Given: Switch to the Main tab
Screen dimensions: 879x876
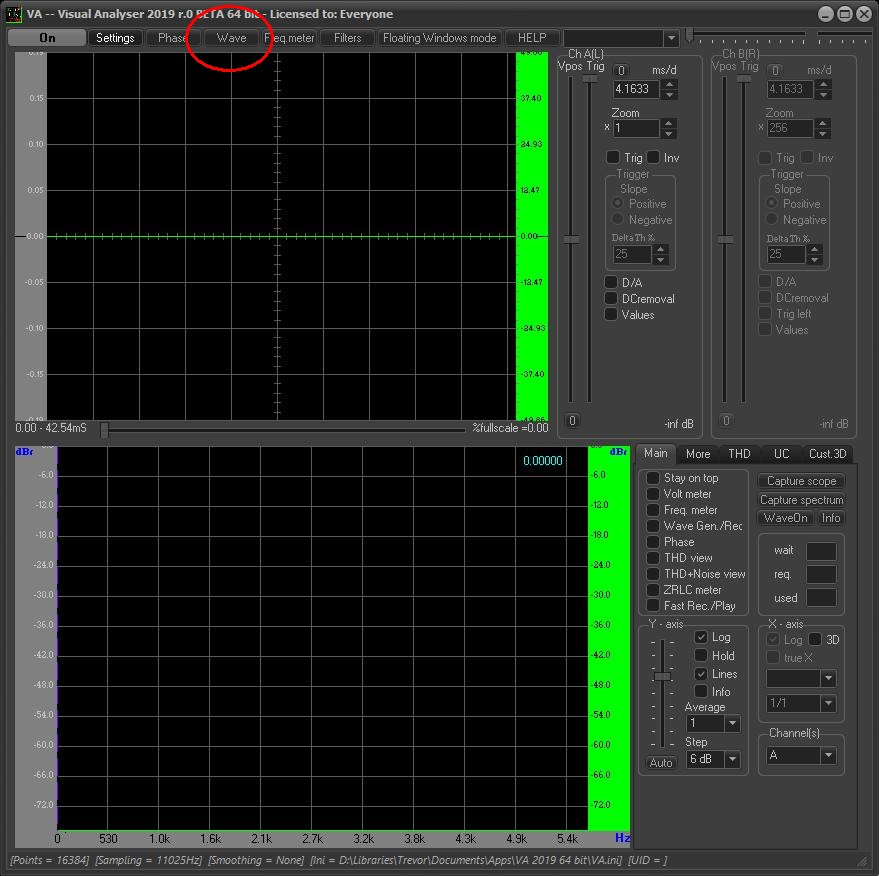Looking at the screenshot, I should coord(655,453).
